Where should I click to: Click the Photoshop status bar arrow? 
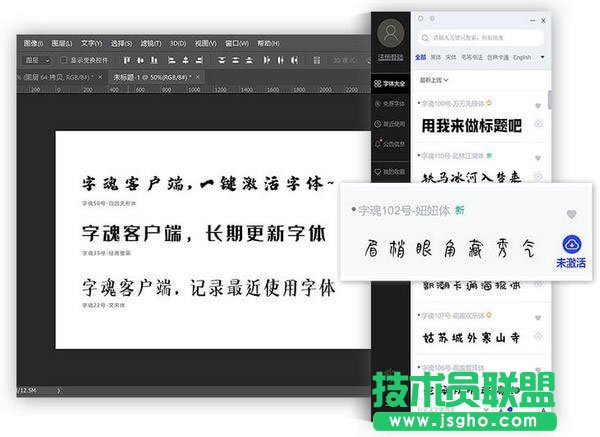point(58,391)
